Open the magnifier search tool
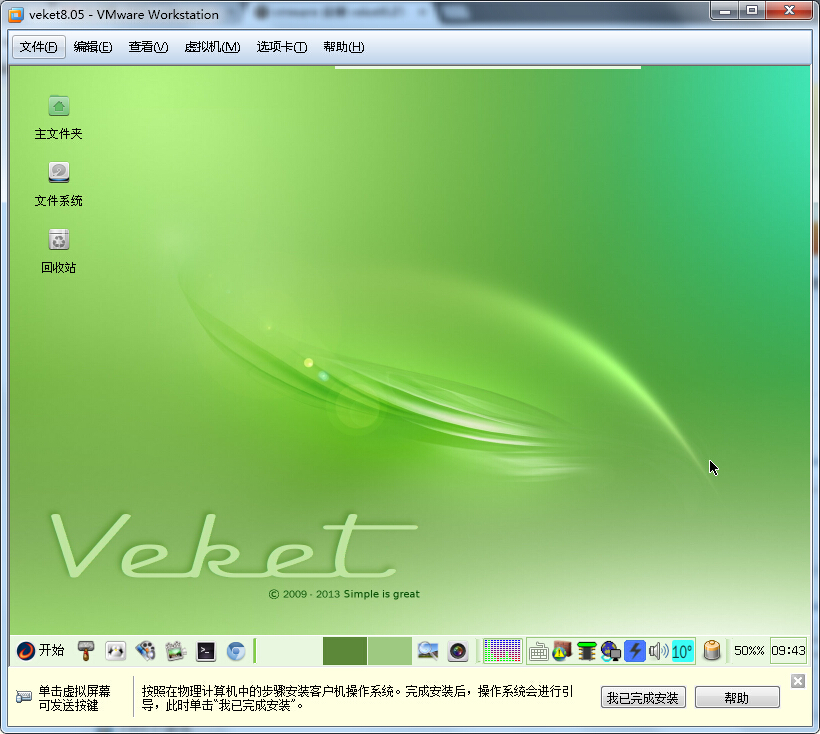Image resolution: width=820 pixels, height=734 pixels. click(x=428, y=651)
